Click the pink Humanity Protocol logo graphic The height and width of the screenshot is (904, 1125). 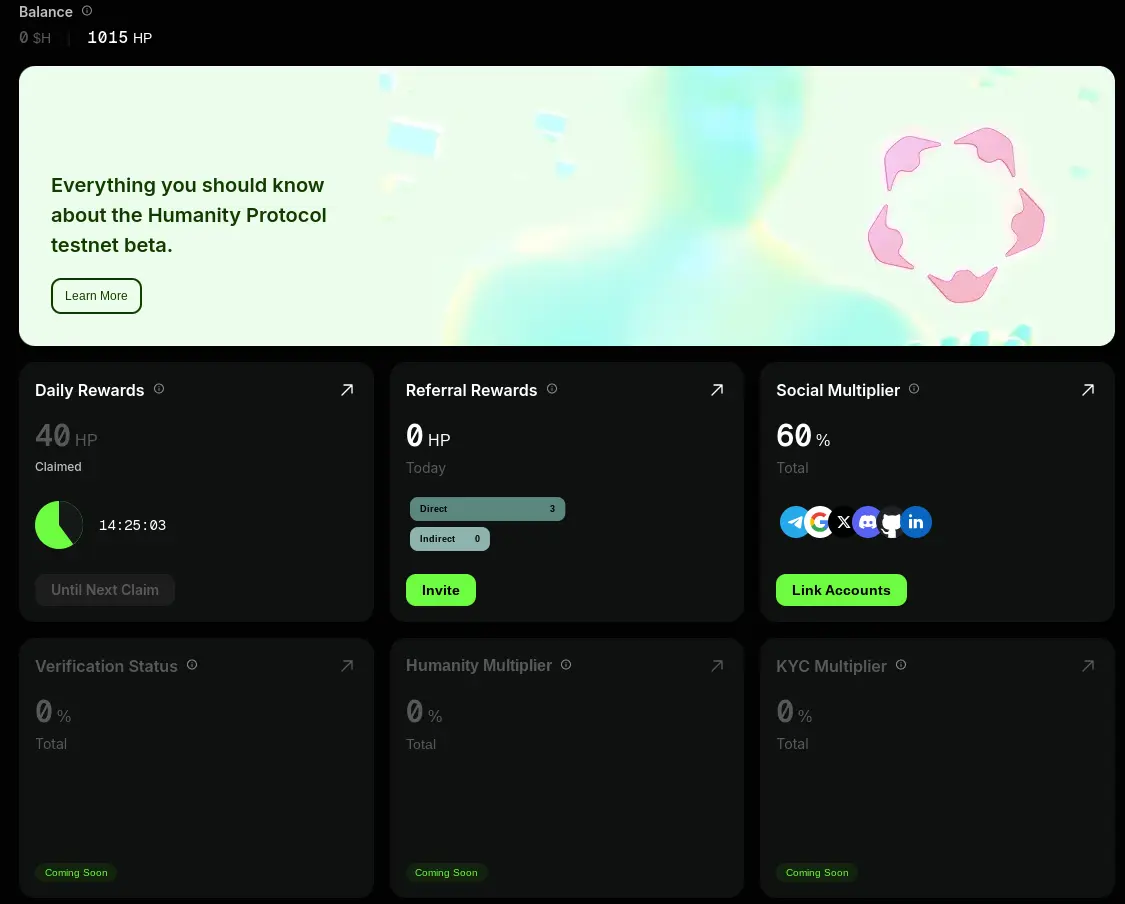click(956, 215)
